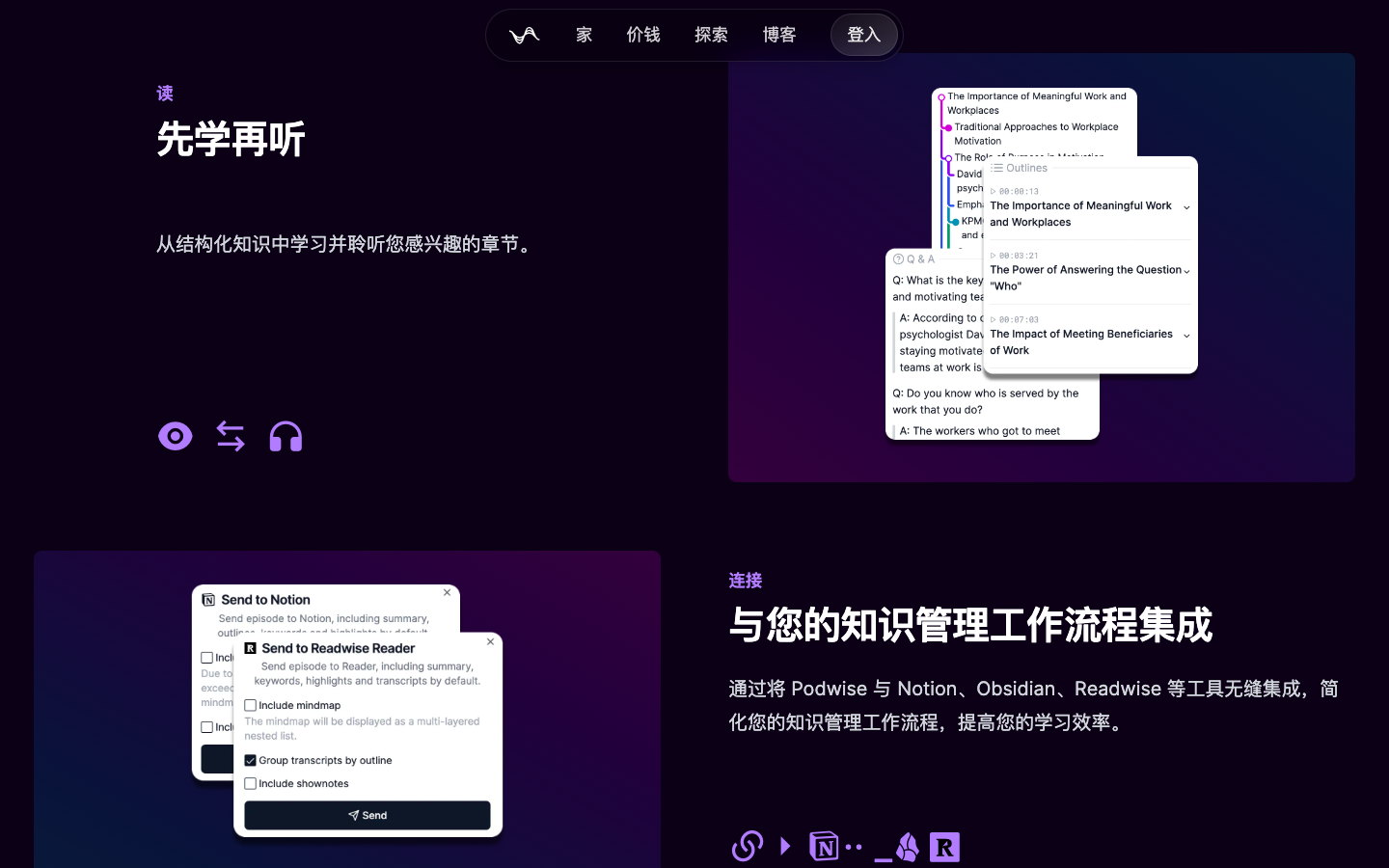
Task: Click the Send to Notion dialog title
Action: coord(265,600)
